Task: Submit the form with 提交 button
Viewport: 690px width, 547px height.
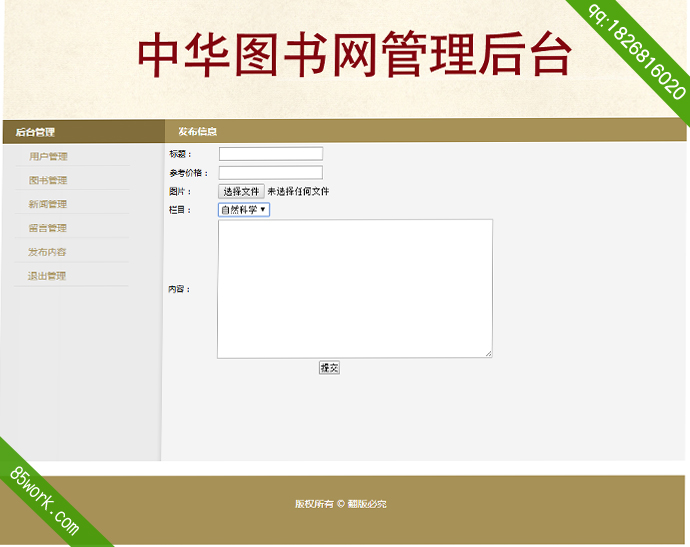Action: (x=329, y=368)
